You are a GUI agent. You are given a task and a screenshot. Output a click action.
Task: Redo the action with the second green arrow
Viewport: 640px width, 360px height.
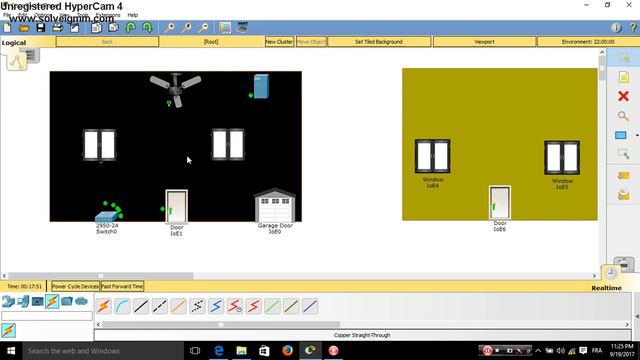[147, 28]
